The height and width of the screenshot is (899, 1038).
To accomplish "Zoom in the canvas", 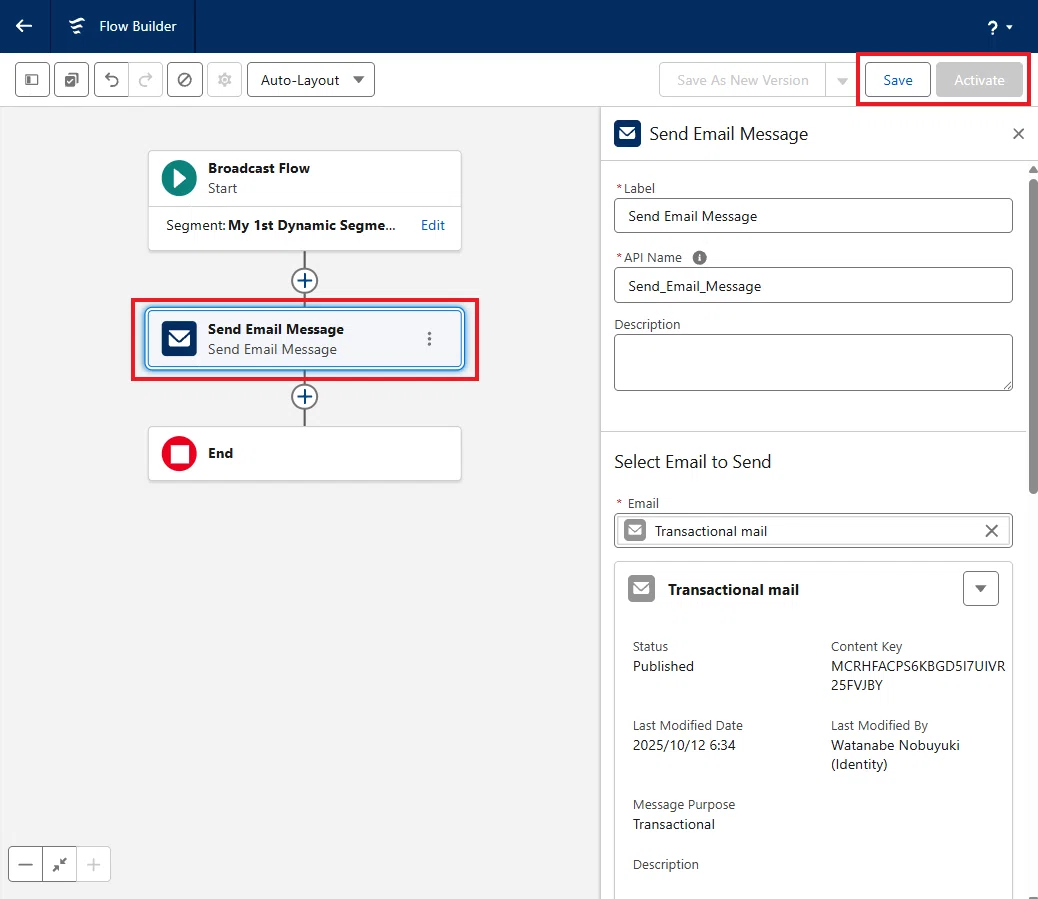I will point(93,864).
